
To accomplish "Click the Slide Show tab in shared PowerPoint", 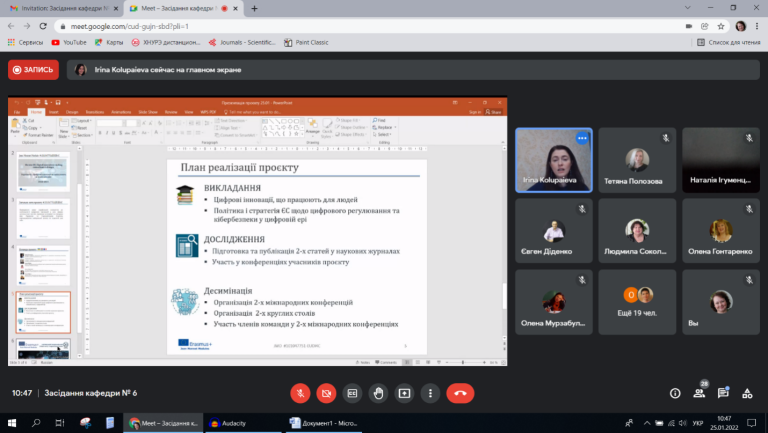I will point(148,112).
